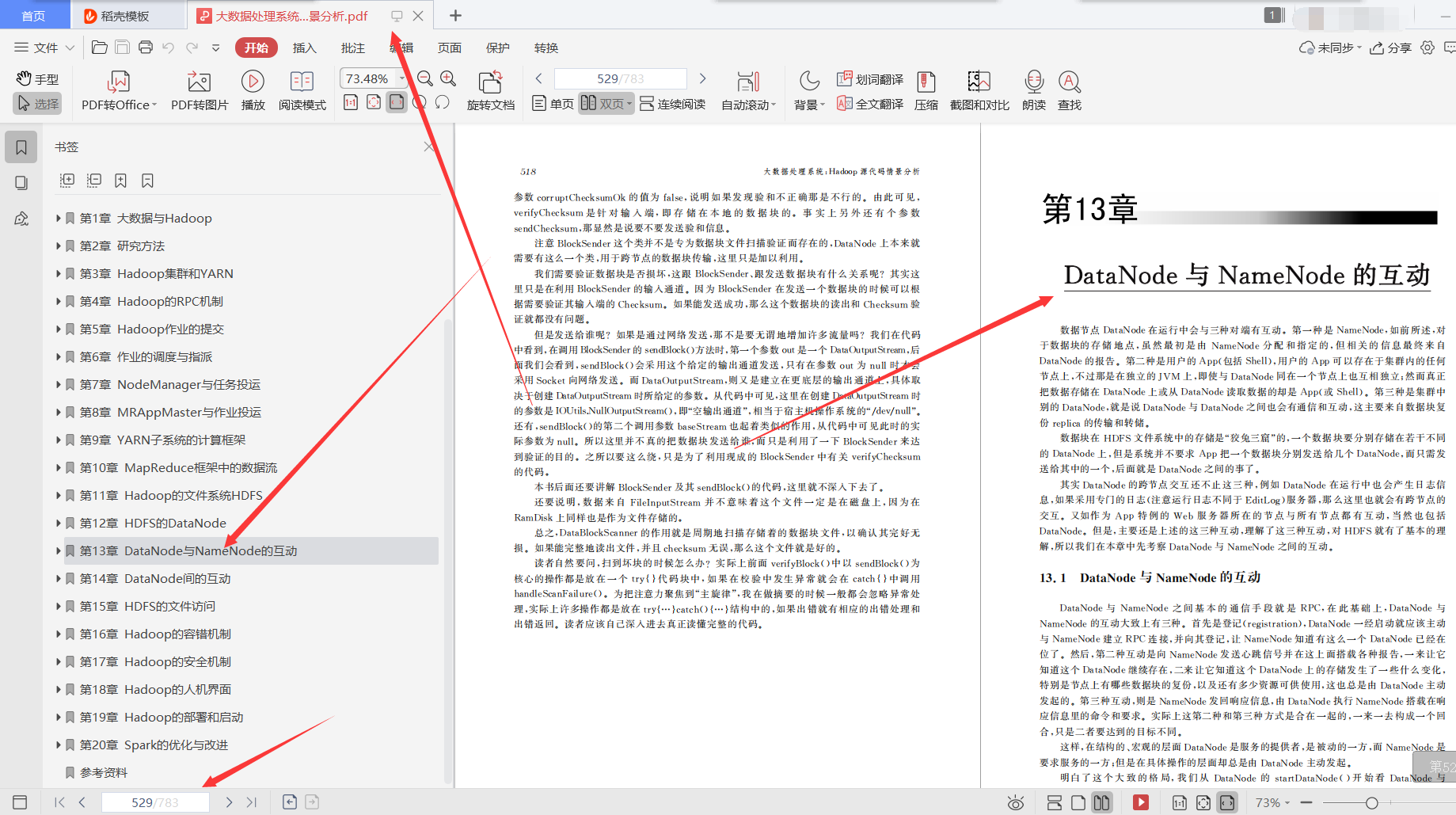Jump to last page in status bar

[x=252, y=802]
